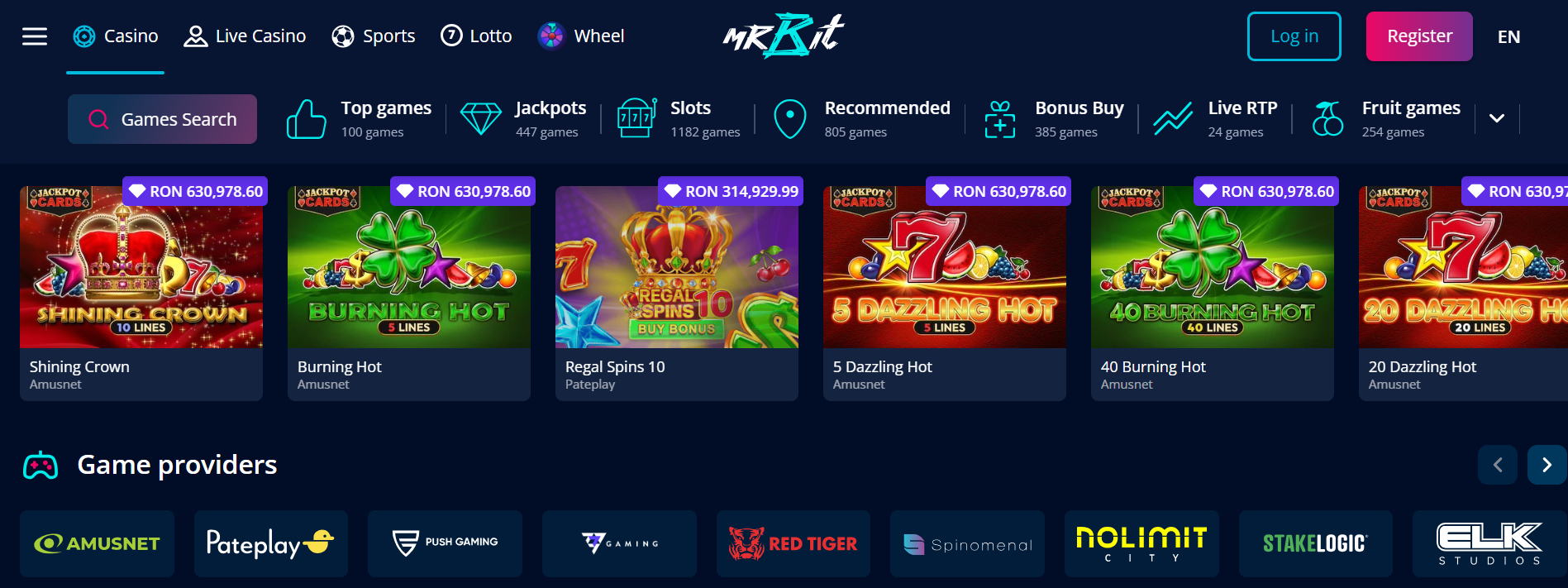Open the hamburger menu icon
The height and width of the screenshot is (588, 1568).
click(34, 36)
